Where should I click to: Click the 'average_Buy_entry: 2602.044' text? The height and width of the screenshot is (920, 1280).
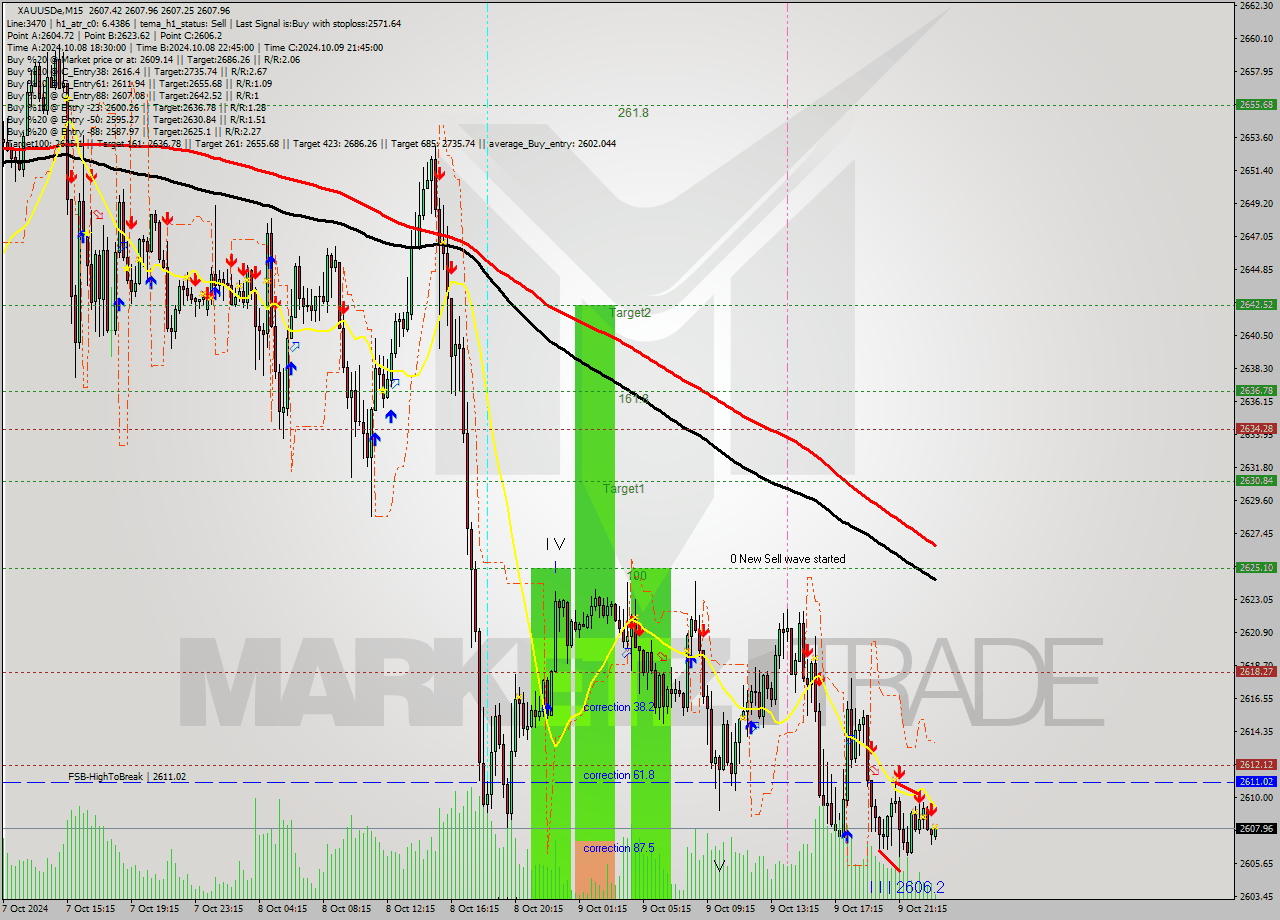coord(552,144)
